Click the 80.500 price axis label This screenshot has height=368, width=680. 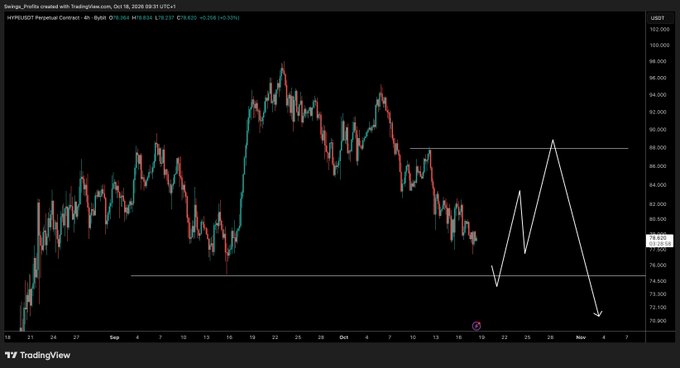(658, 219)
